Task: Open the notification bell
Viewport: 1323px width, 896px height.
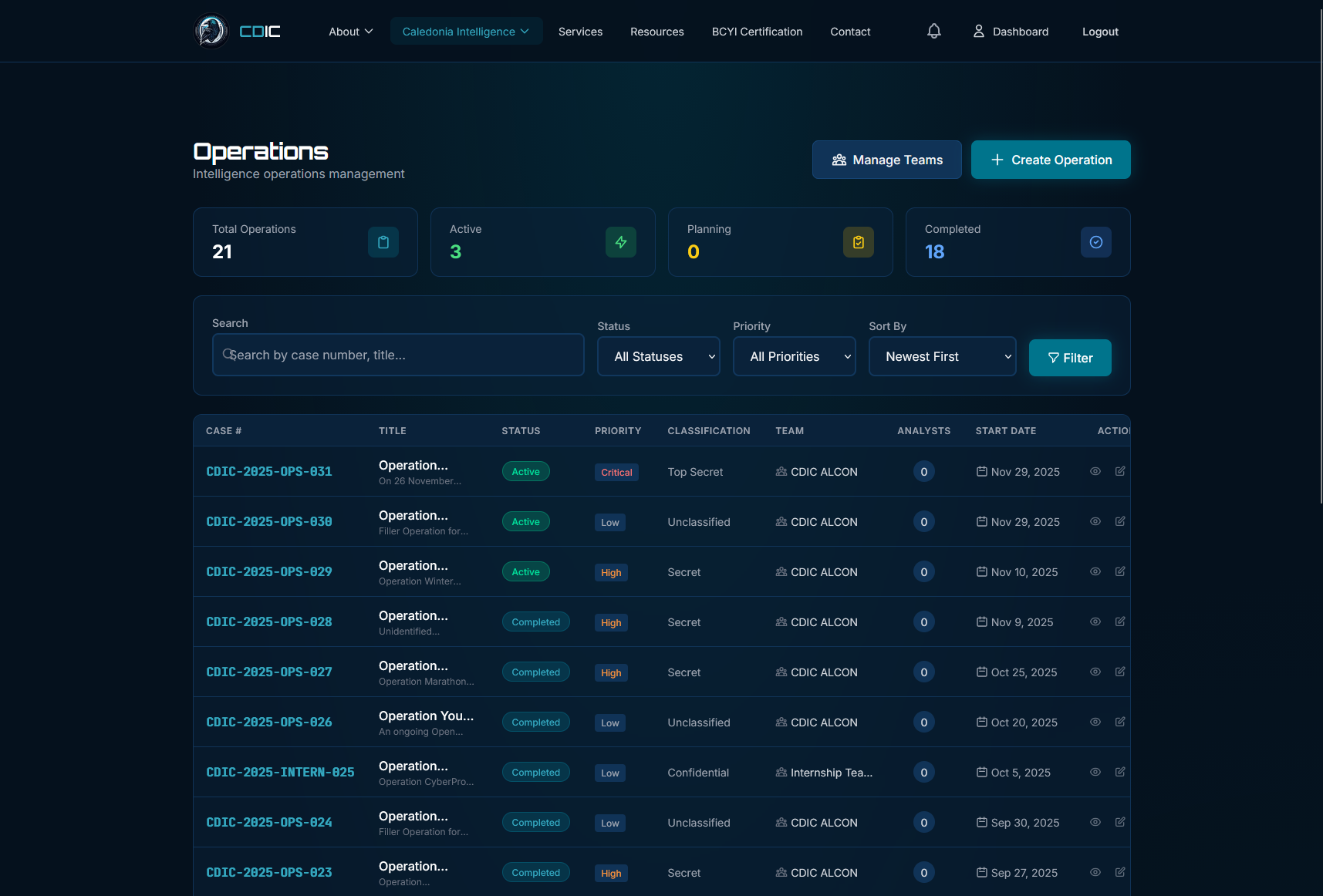Action: point(933,31)
